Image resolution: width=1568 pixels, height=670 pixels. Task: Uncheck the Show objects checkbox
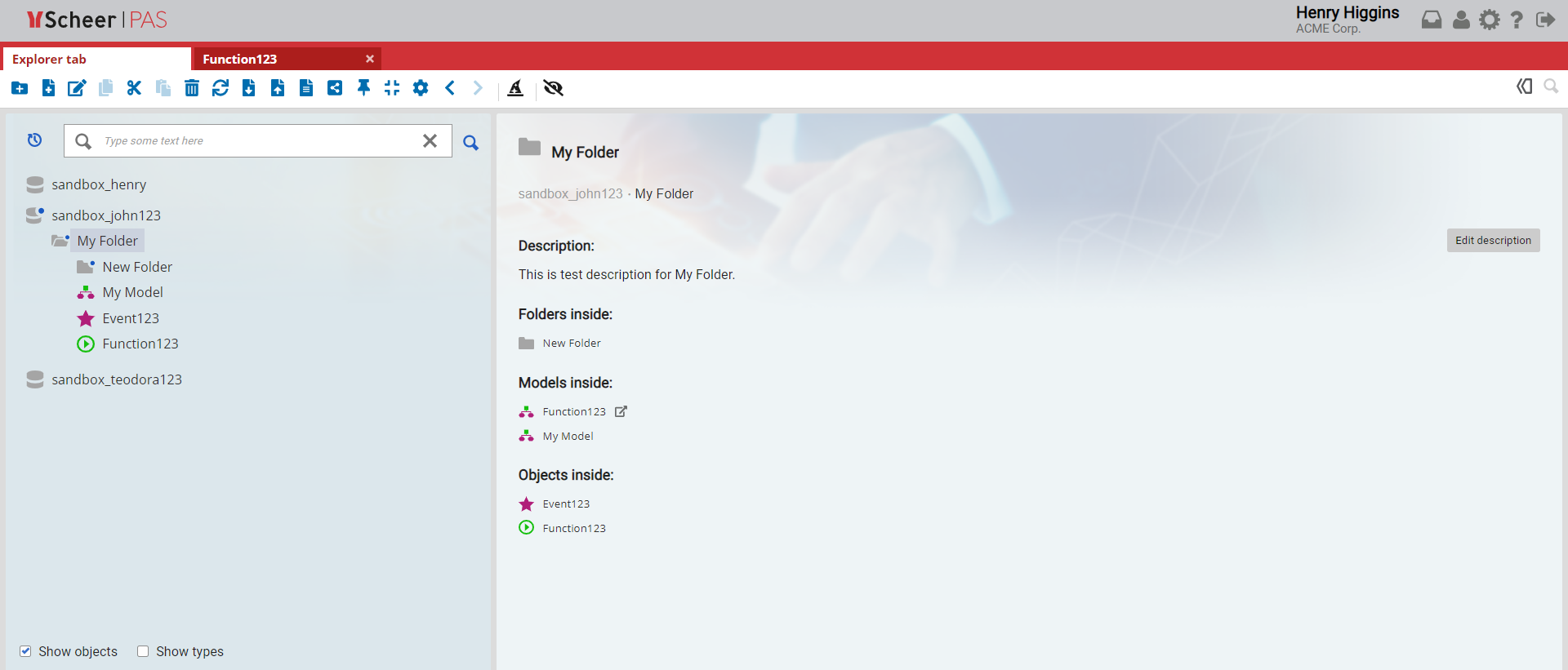25,651
